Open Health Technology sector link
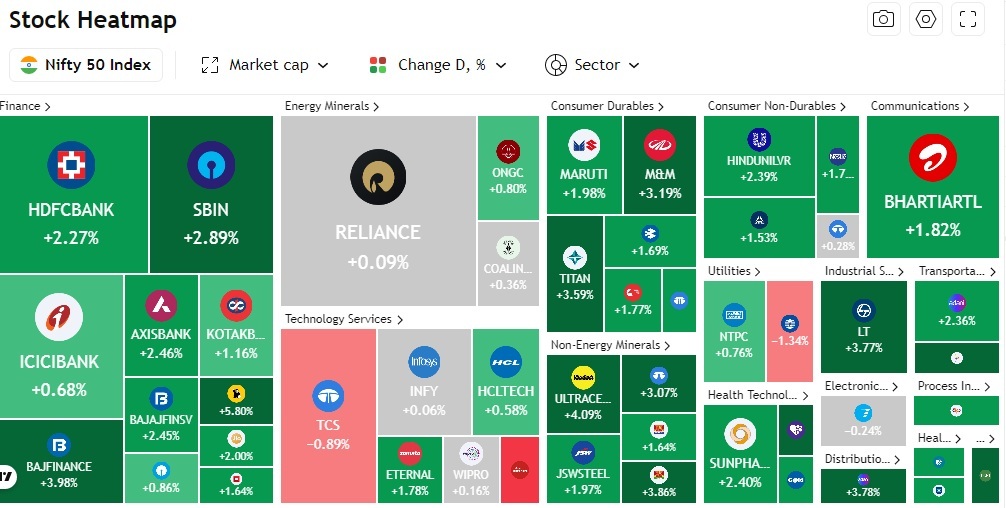Screen dimensions: 1006x508 pyautogui.click(x=758, y=395)
